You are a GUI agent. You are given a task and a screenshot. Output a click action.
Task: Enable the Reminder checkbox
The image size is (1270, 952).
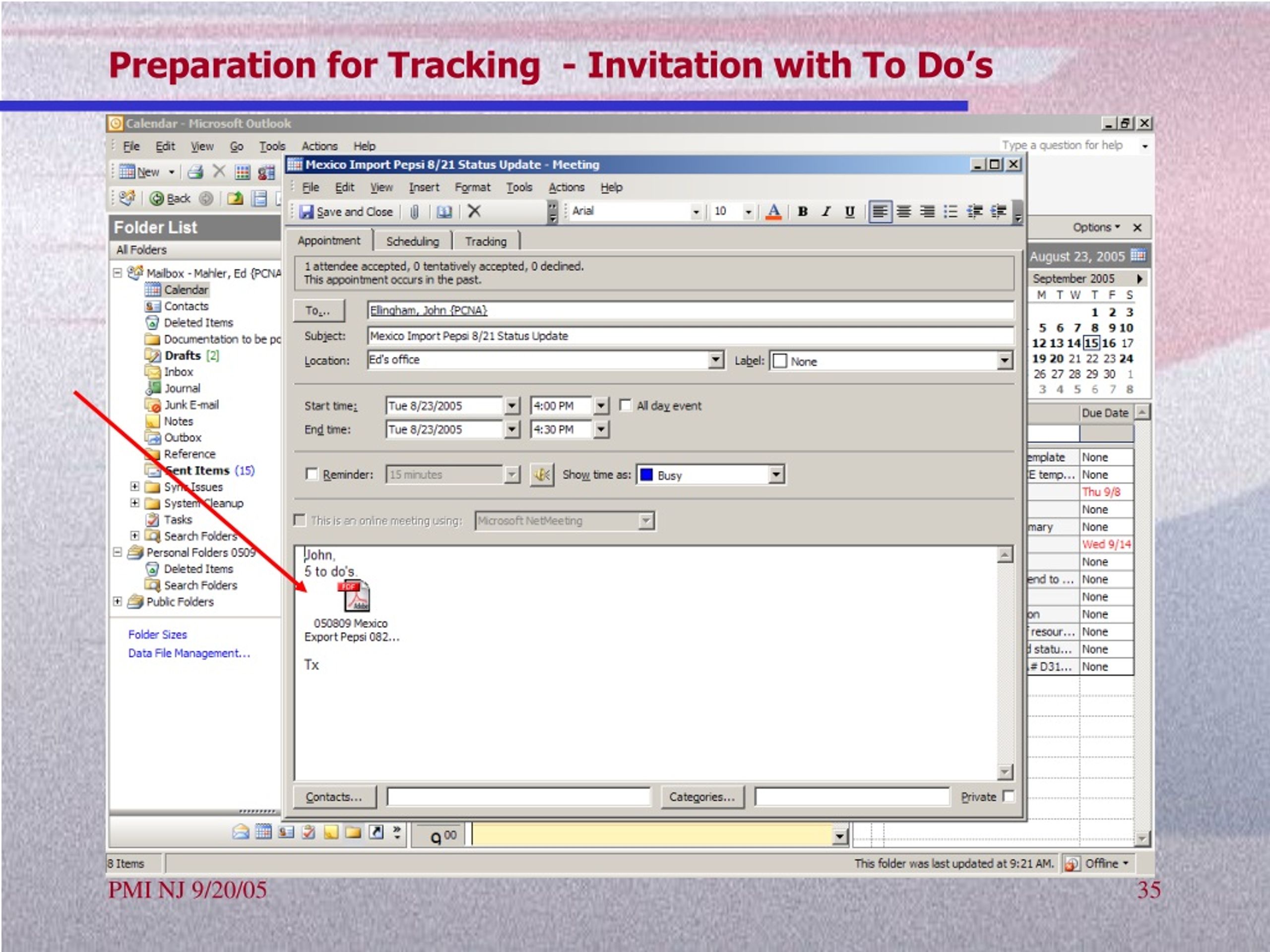[x=311, y=474]
